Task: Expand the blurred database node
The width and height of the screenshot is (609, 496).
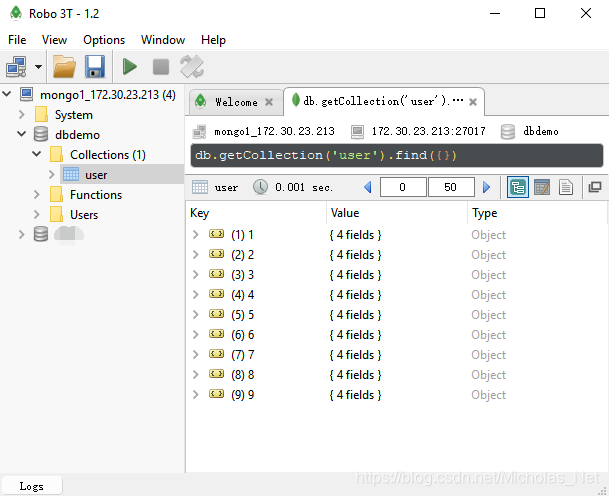Action: coord(22,234)
